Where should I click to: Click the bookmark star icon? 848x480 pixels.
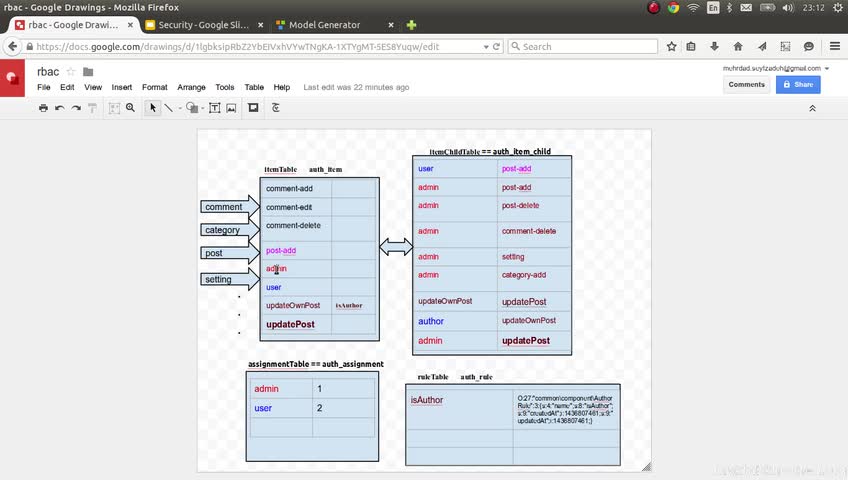[x=671, y=46]
